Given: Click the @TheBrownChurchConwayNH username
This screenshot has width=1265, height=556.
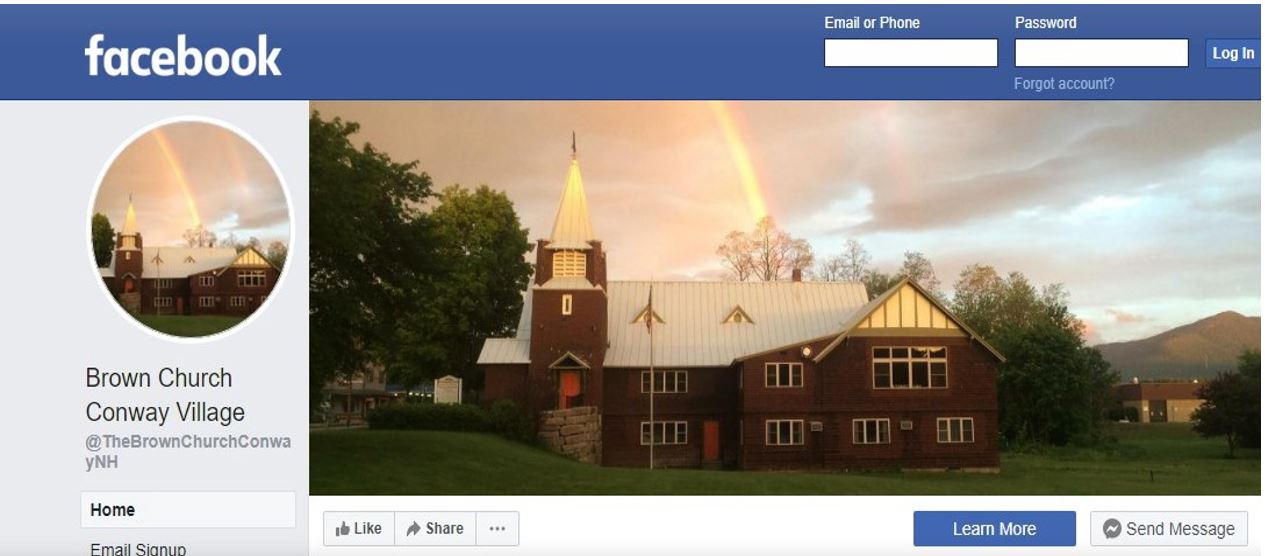Looking at the screenshot, I should tap(188, 452).
